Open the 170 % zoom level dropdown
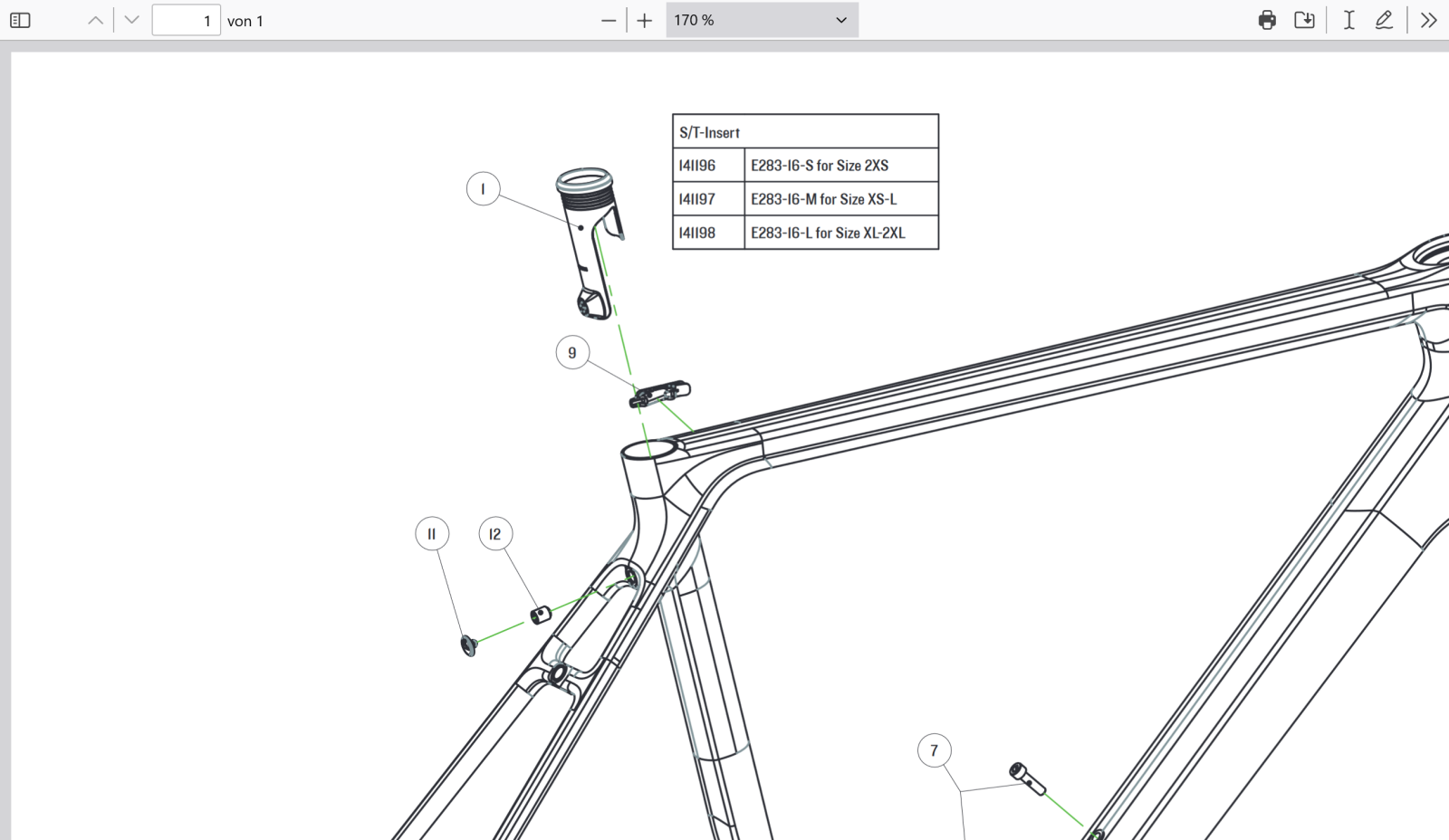This screenshot has height=840, width=1449. (762, 20)
